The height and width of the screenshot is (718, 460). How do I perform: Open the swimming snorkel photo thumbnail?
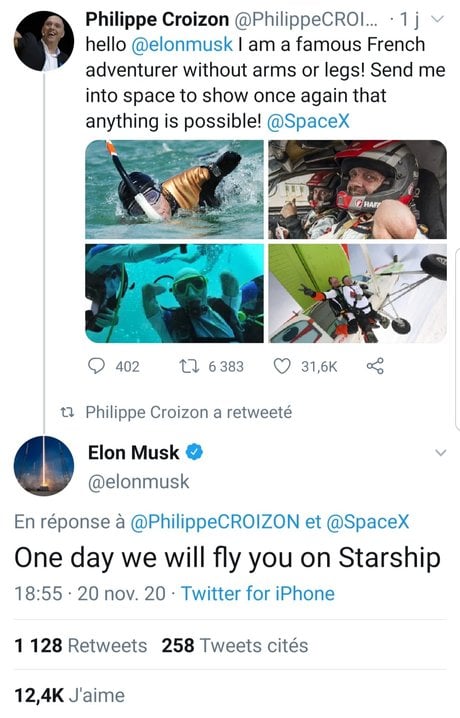[174, 190]
